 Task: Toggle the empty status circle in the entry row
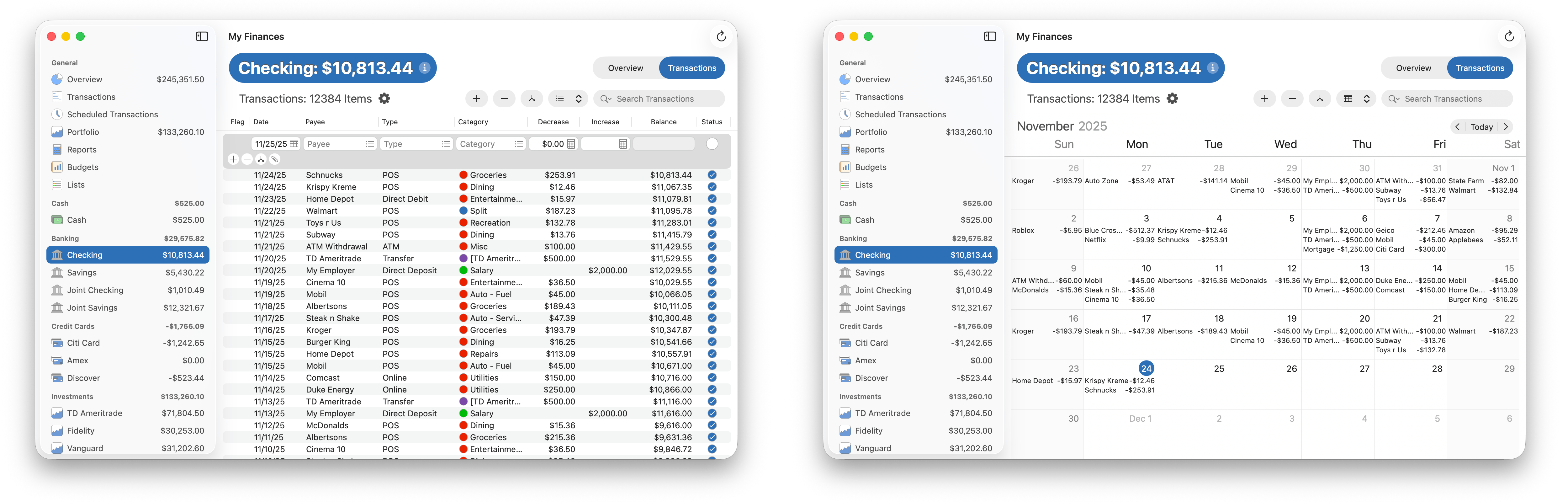coord(712,144)
